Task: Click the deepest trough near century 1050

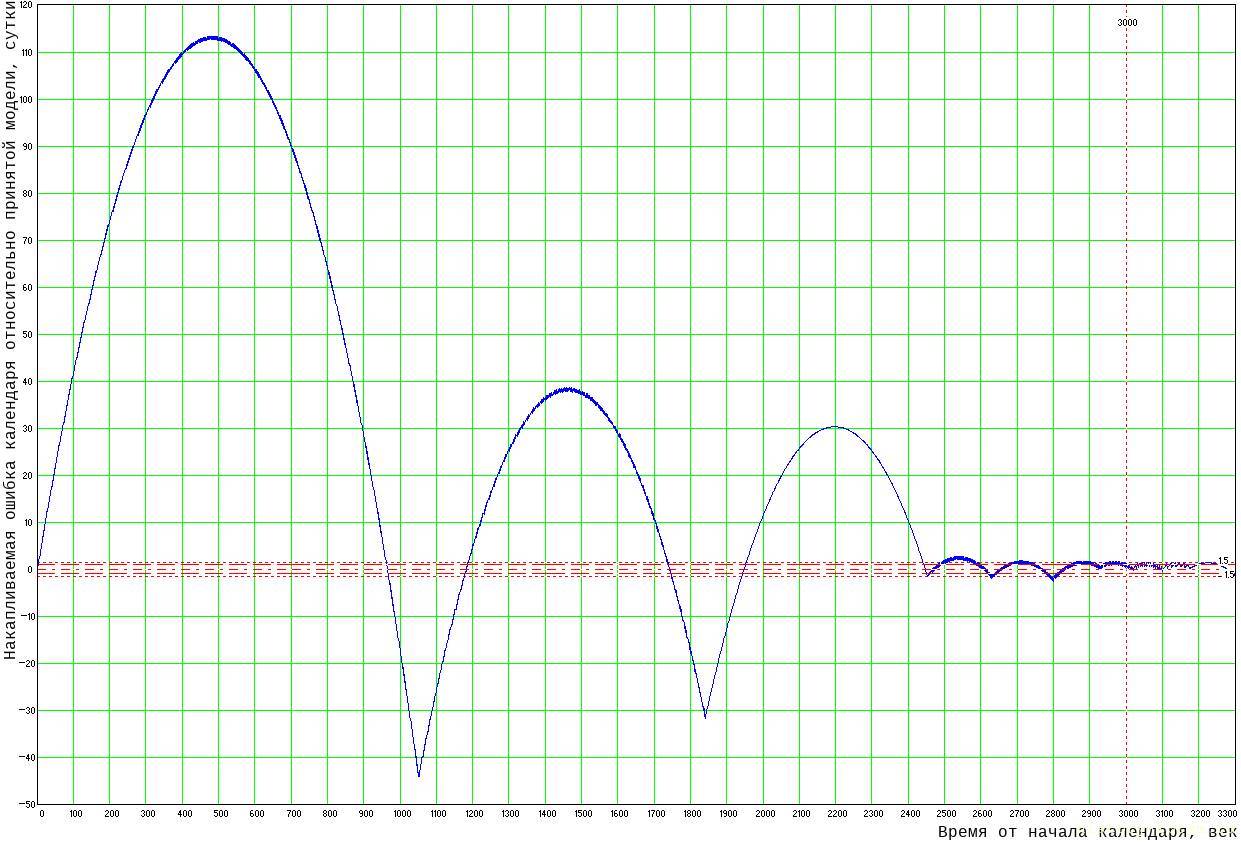Action: (418, 775)
